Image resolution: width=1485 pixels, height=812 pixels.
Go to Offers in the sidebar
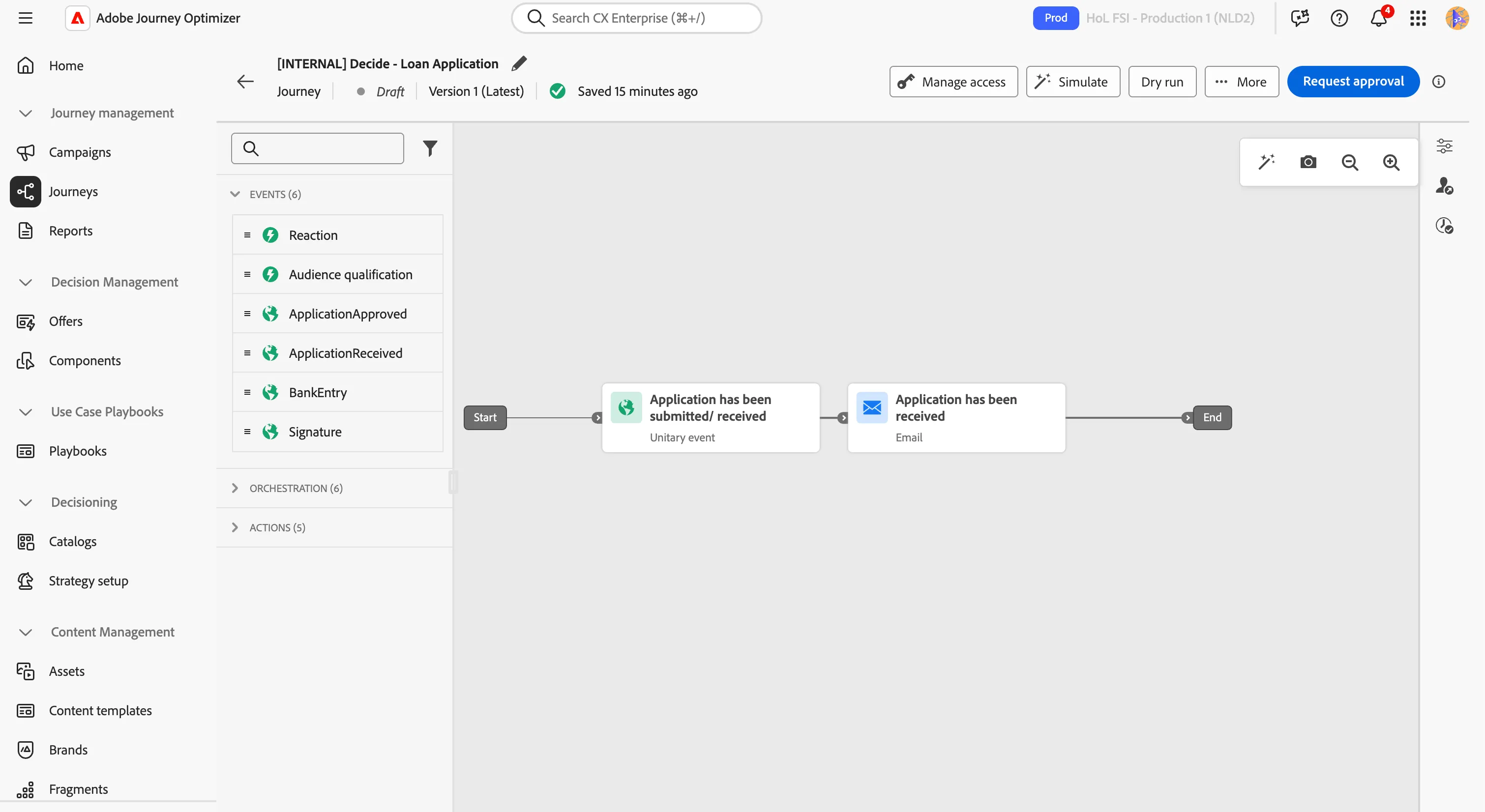[x=65, y=321]
